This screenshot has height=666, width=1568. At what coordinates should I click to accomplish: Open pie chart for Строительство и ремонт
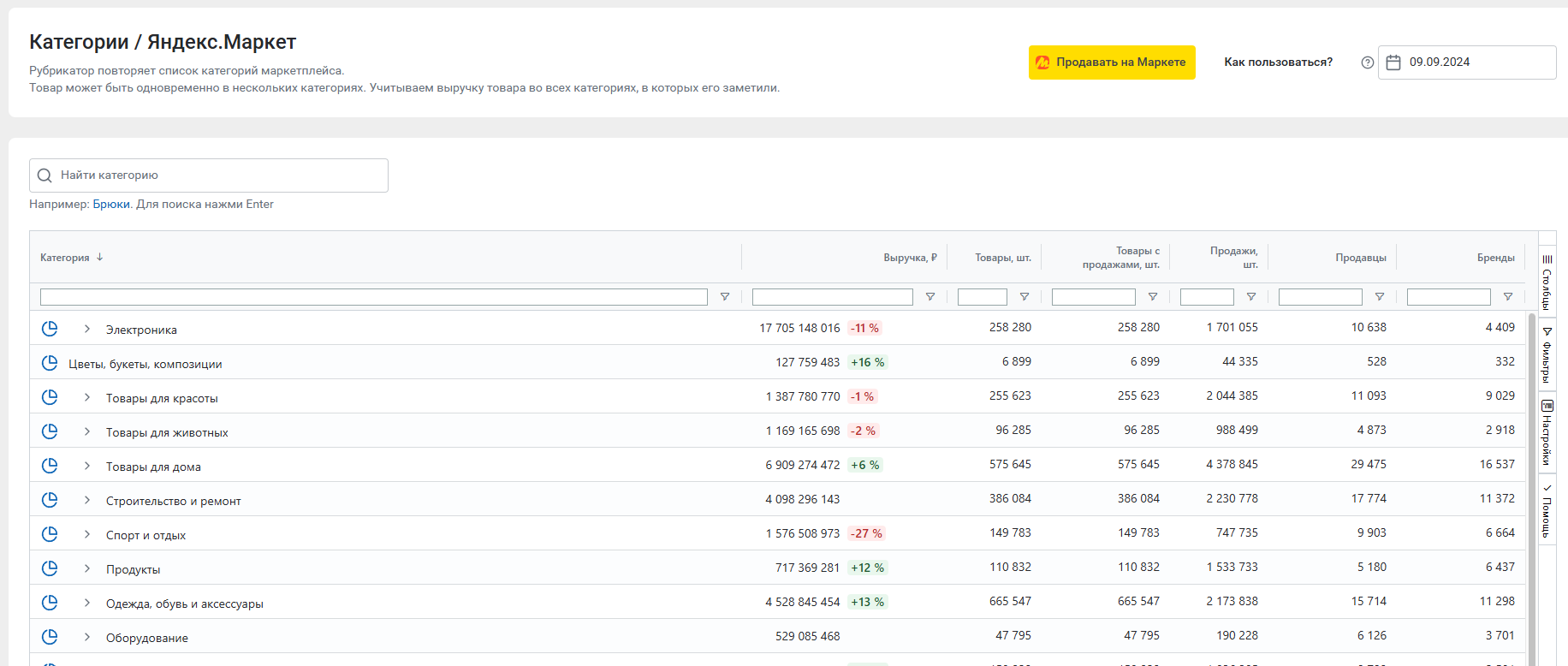pyautogui.click(x=50, y=500)
